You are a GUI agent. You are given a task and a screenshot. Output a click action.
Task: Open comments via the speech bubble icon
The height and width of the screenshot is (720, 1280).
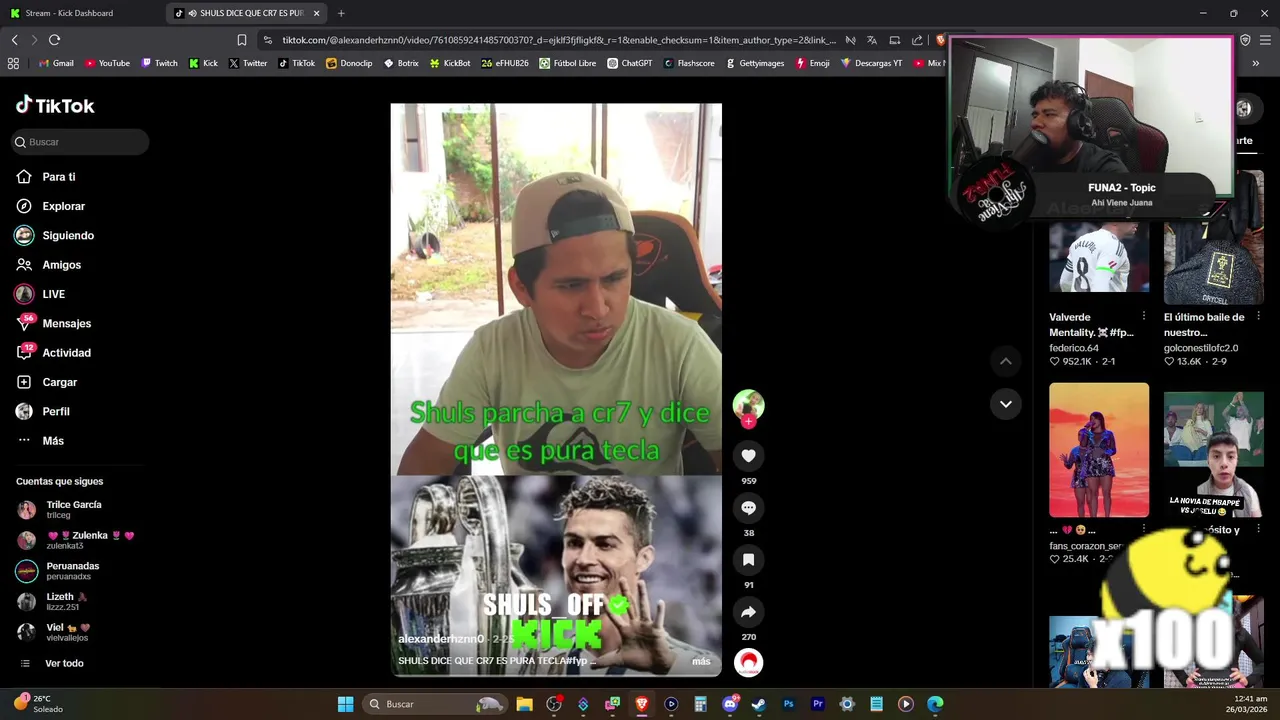tap(748, 508)
